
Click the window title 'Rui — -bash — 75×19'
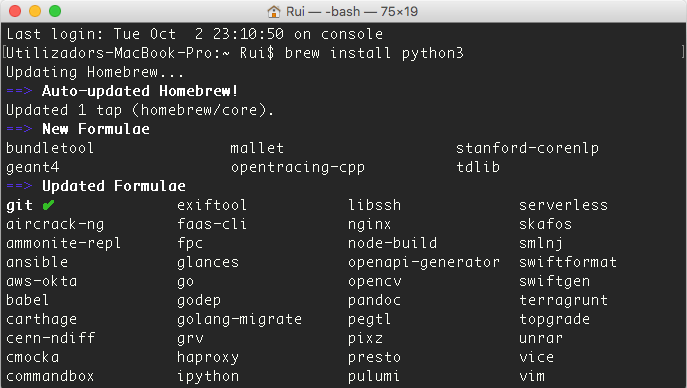pos(352,11)
